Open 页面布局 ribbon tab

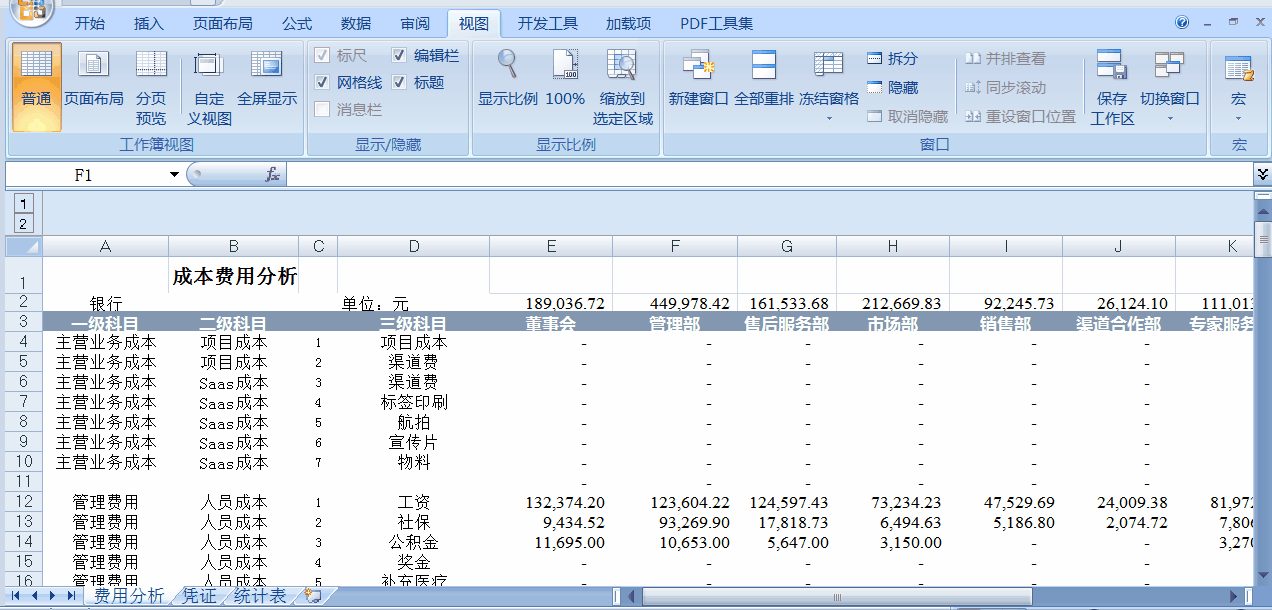[x=222, y=23]
